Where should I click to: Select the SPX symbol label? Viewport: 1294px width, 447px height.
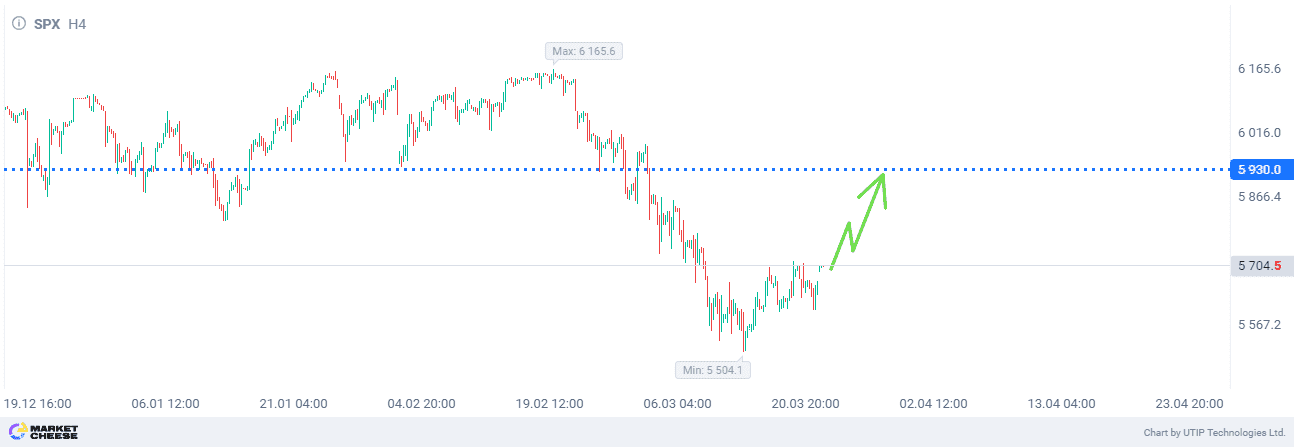47,22
